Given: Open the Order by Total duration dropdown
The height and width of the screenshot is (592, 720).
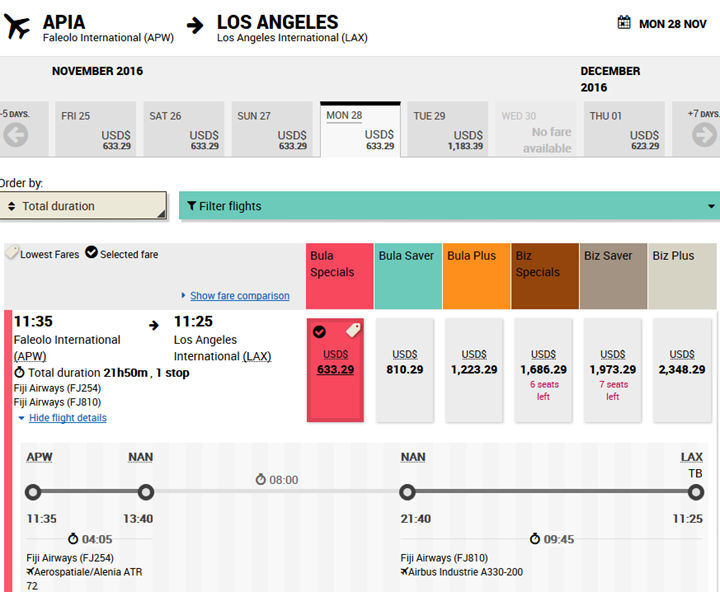Looking at the screenshot, I should pyautogui.click(x=83, y=206).
